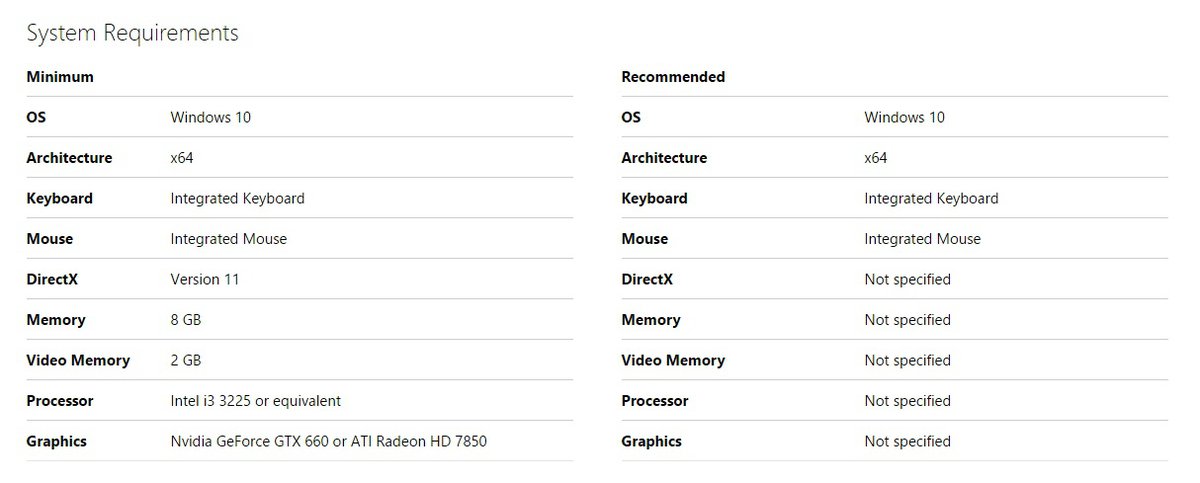Click the Processor label in the Recommended column
Image resolution: width=1200 pixels, height=483 pixels.
(655, 401)
